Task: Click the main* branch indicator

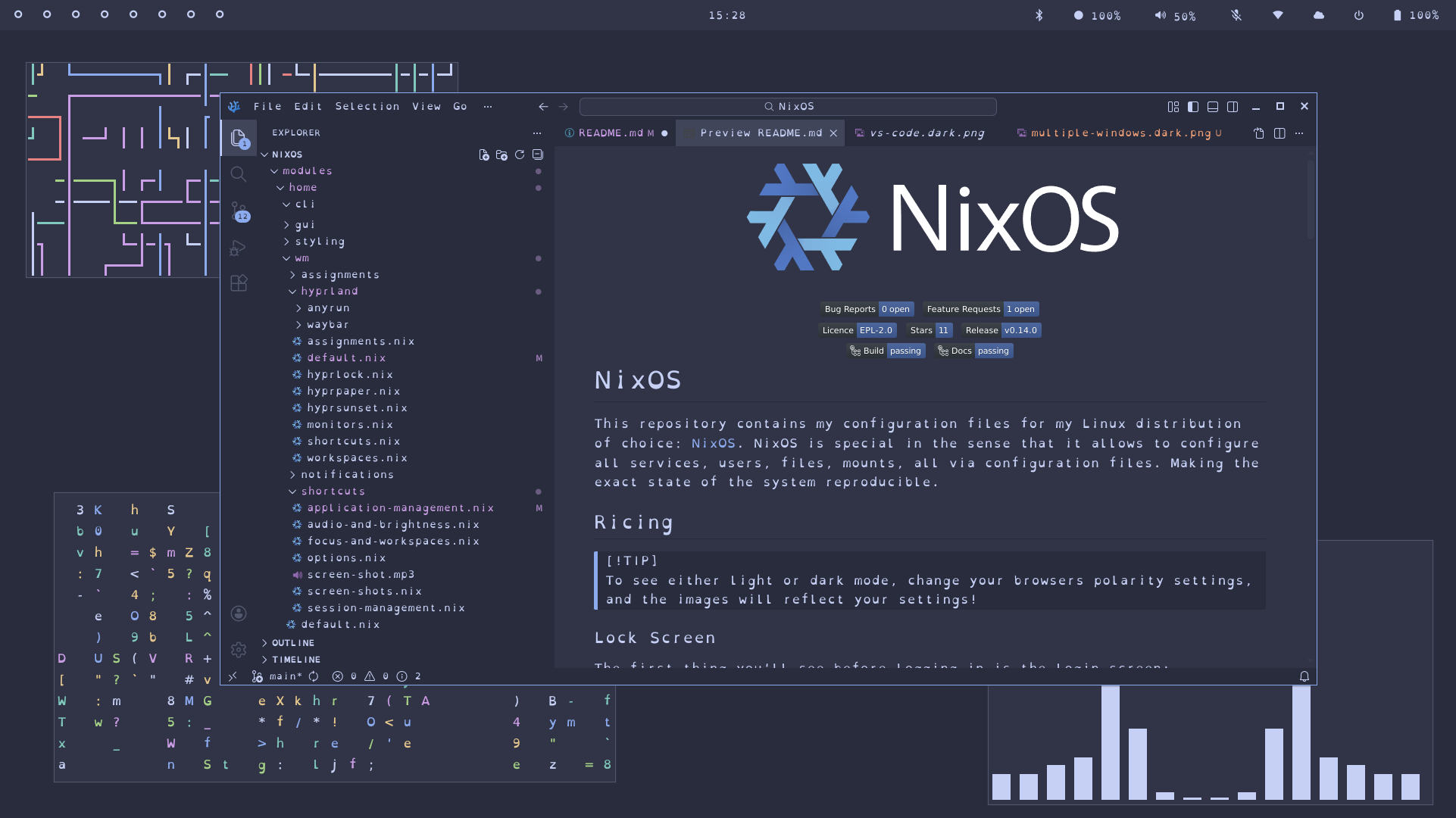Action: click(x=278, y=676)
